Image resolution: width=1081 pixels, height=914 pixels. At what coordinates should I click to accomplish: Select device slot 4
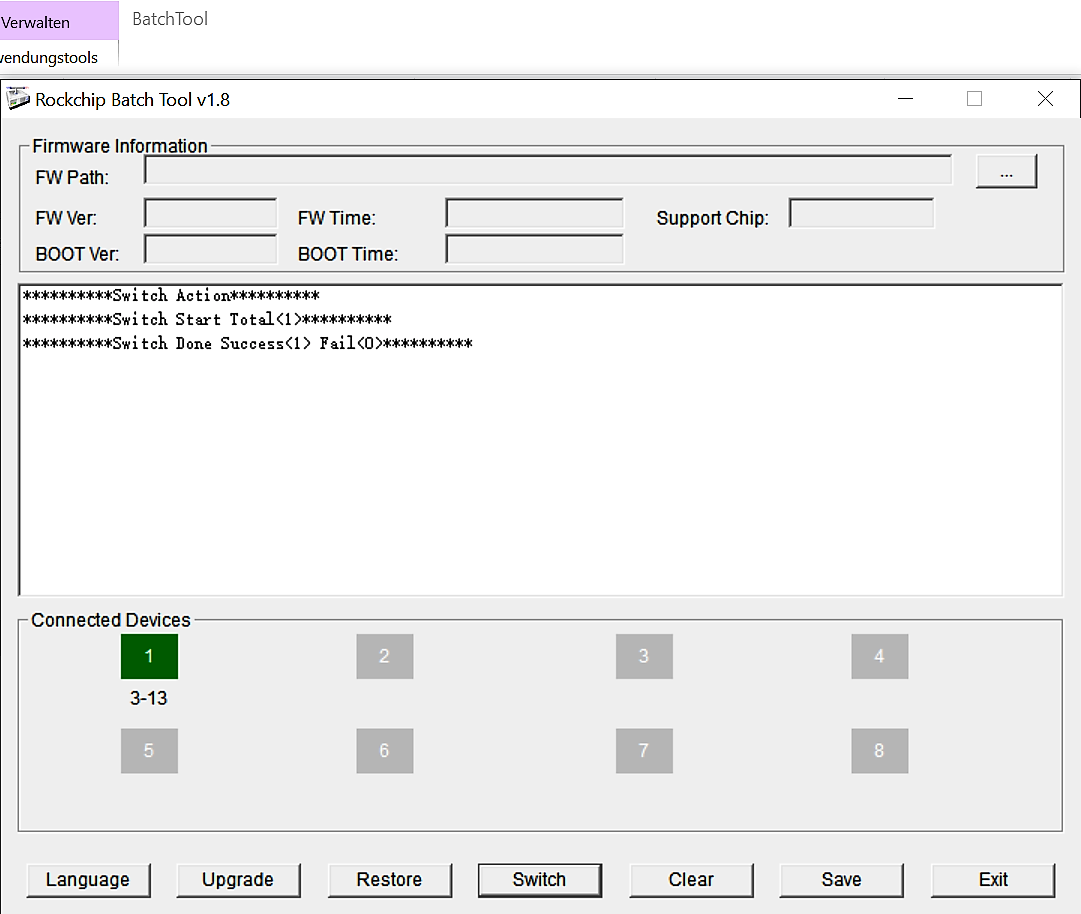coord(880,656)
